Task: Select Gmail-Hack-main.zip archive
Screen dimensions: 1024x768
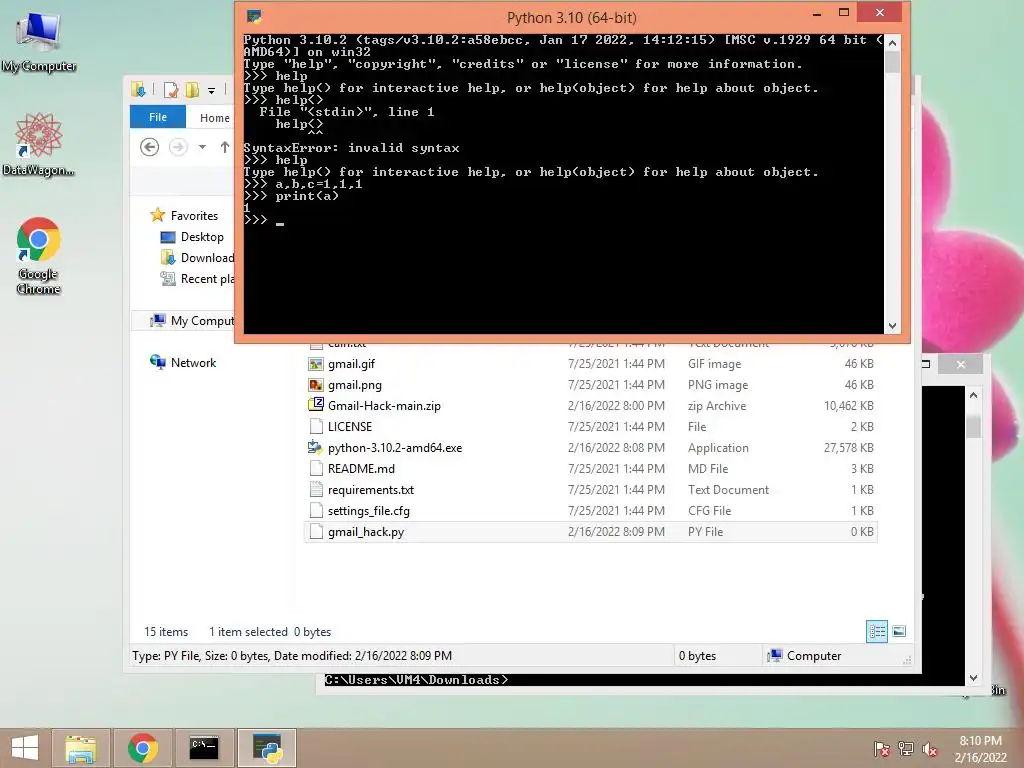Action: coord(590,406)
